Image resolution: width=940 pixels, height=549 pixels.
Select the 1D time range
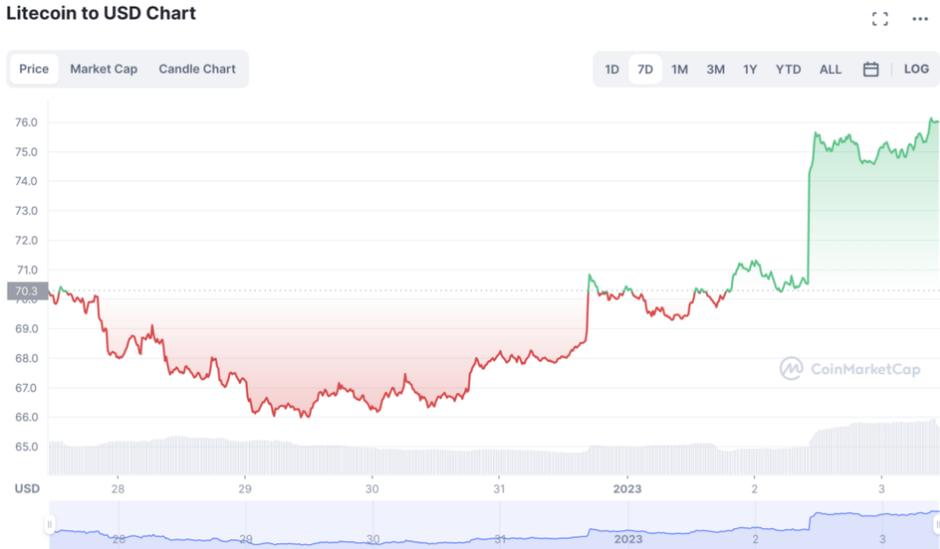point(612,69)
